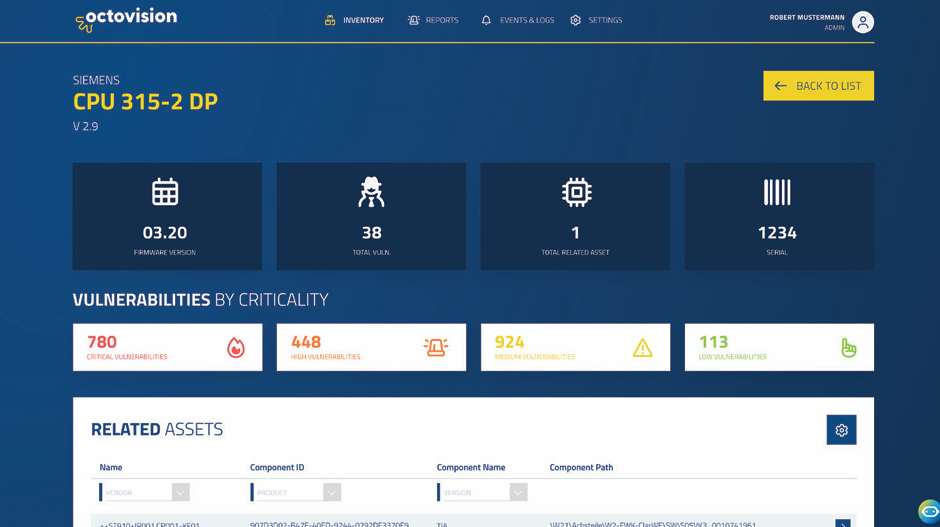Sort by Component Name column header
940x527 pixels.
click(x=471, y=468)
